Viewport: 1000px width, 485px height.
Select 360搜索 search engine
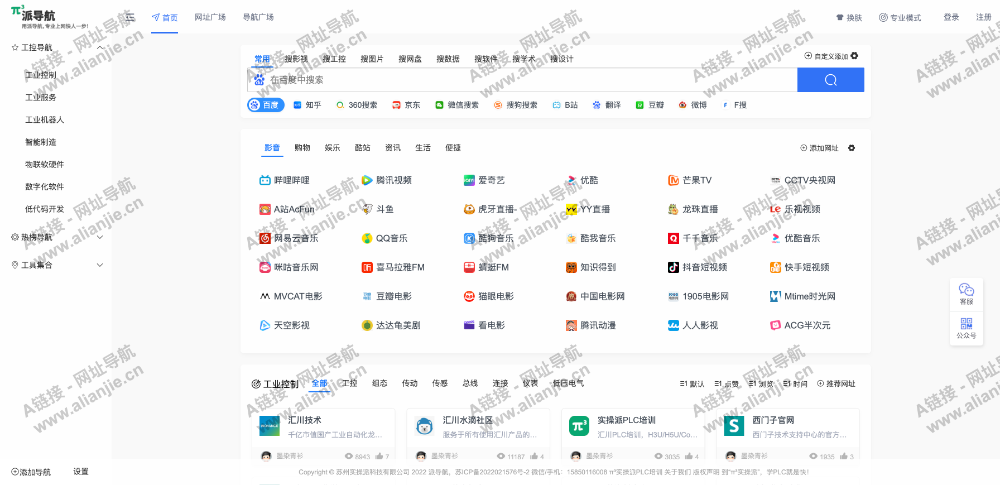(x=357, y=105)
